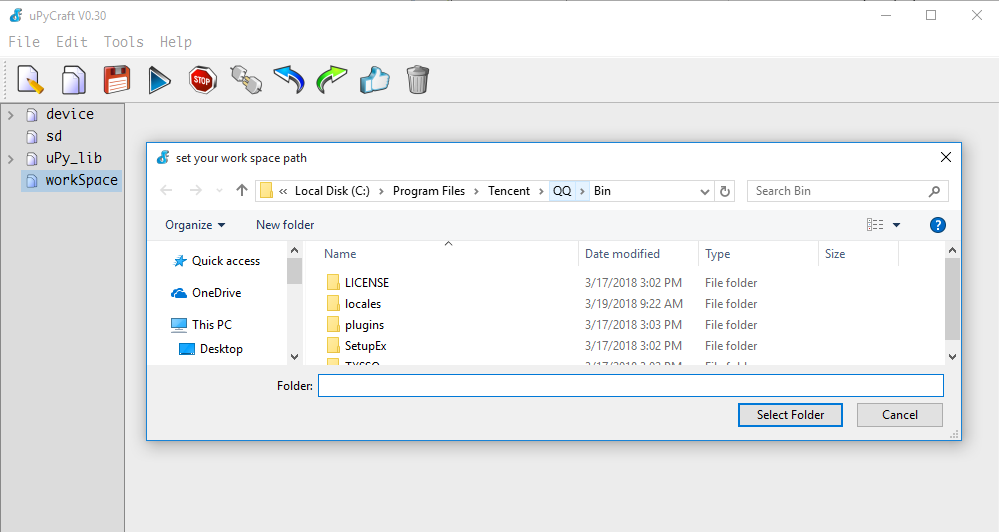Click New folder in the dialog
Viewport: 999px width, 532px height.
coord(285,225)
